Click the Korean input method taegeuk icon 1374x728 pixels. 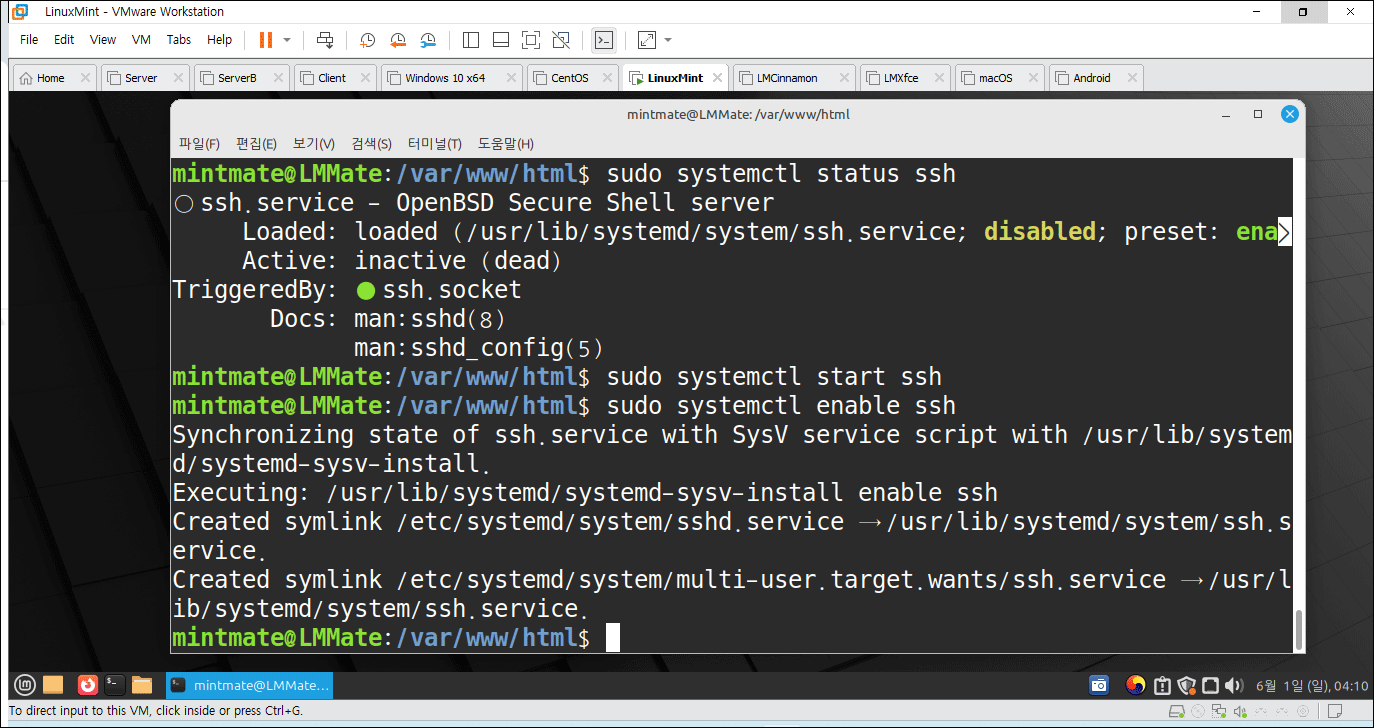coord(1135,685)
